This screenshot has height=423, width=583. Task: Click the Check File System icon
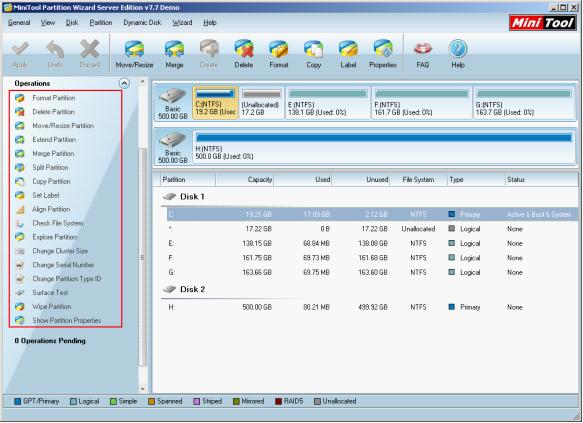[x=20, y=223]
